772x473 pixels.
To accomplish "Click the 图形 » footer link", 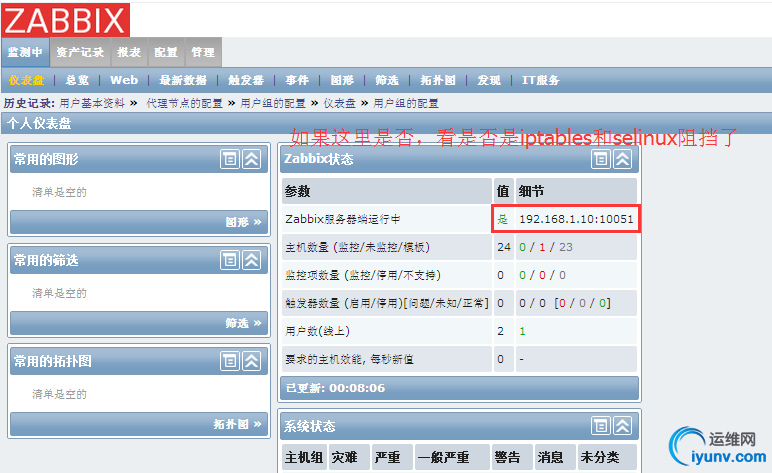I will 243,222.
